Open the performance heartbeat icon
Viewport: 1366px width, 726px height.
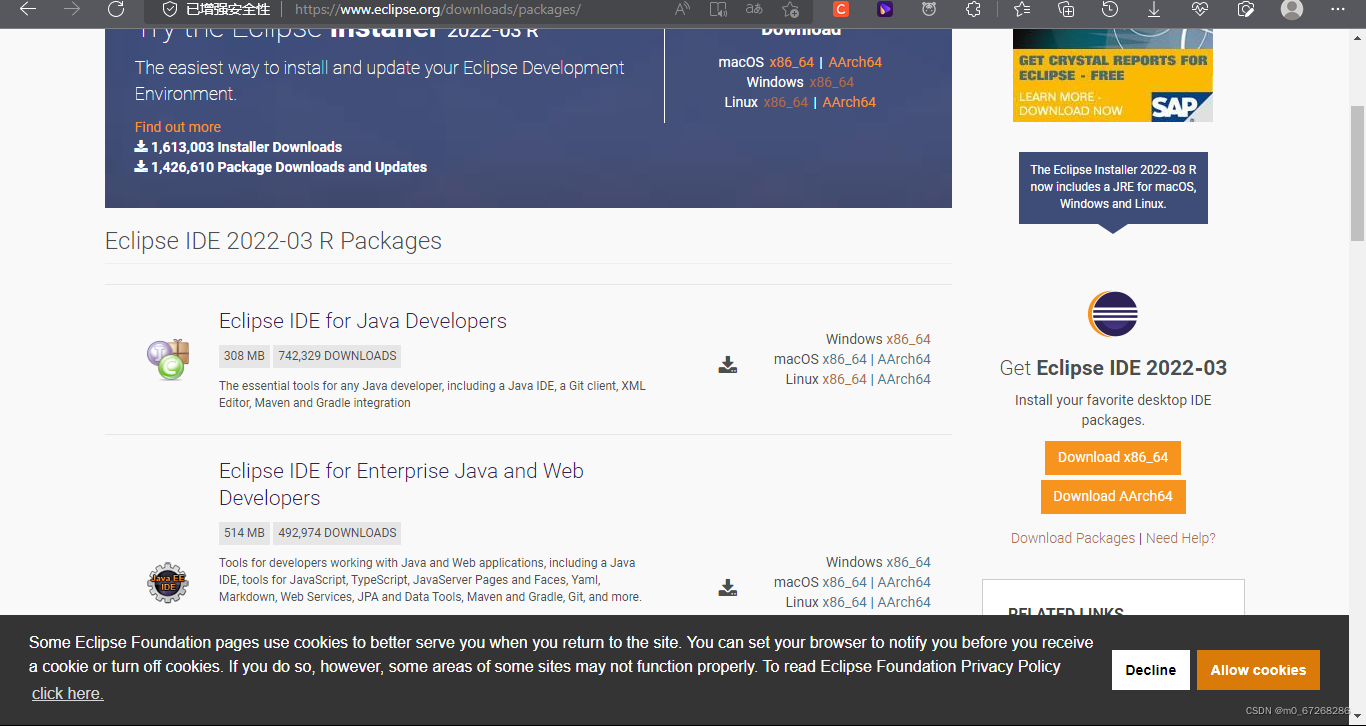pyautogui.click(x=1200, y=9)
